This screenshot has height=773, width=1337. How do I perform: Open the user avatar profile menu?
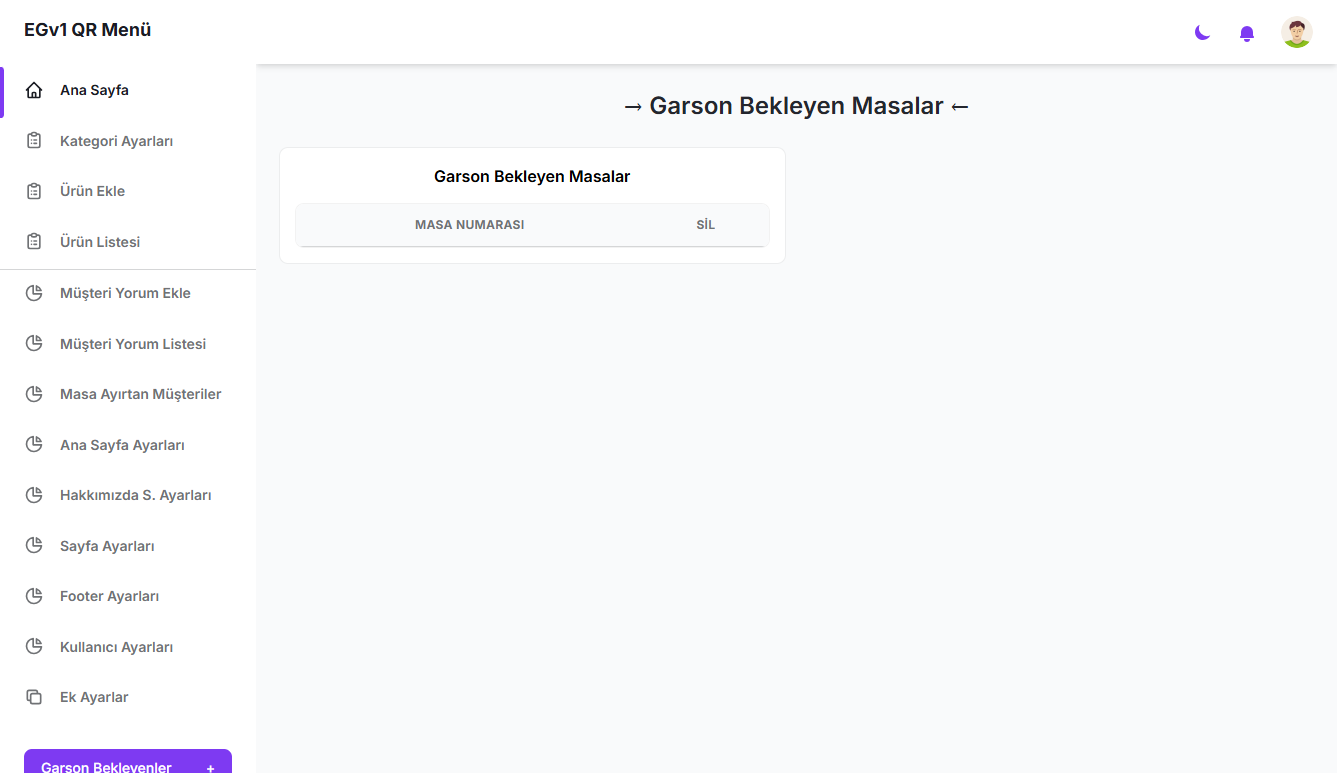[x=1296, y=33]
